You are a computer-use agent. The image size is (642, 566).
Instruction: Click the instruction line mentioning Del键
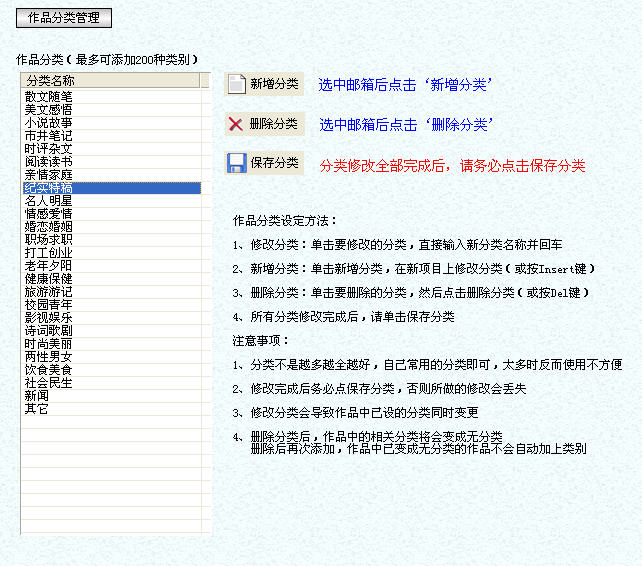coord(411,293)
